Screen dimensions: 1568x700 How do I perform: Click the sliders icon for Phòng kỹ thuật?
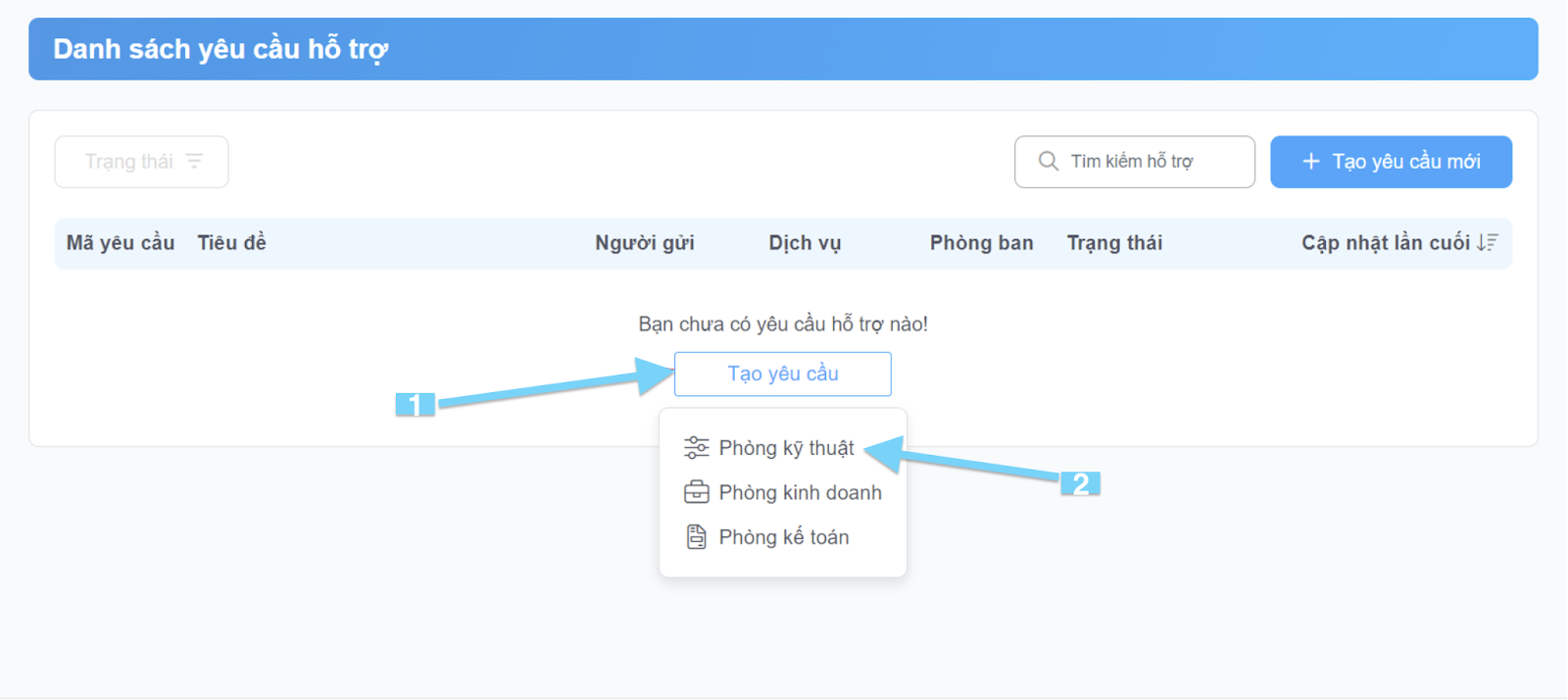click(696, 448)
